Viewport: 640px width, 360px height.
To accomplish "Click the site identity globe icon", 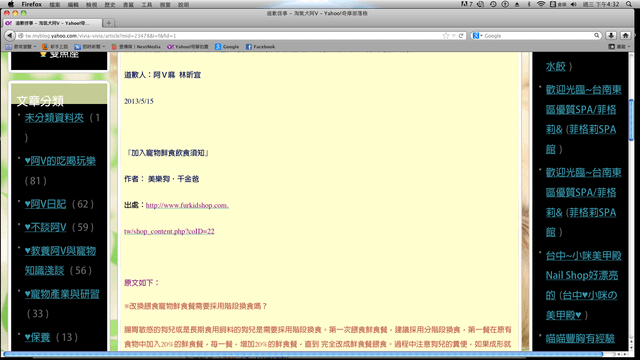I will pyautogui.click(x=20, y=36).
